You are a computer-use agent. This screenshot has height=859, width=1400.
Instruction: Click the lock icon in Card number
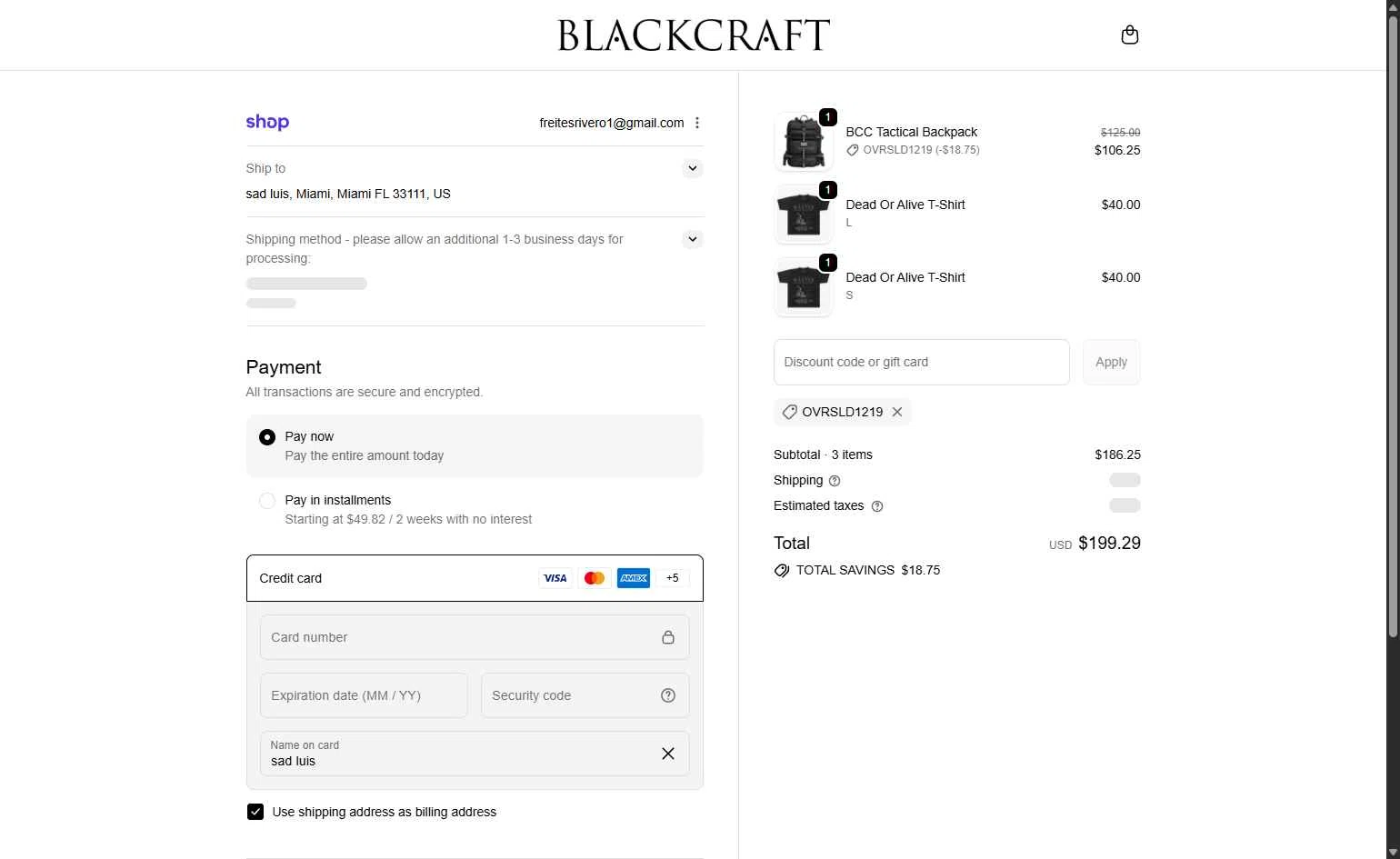click(x=668, y=637)
